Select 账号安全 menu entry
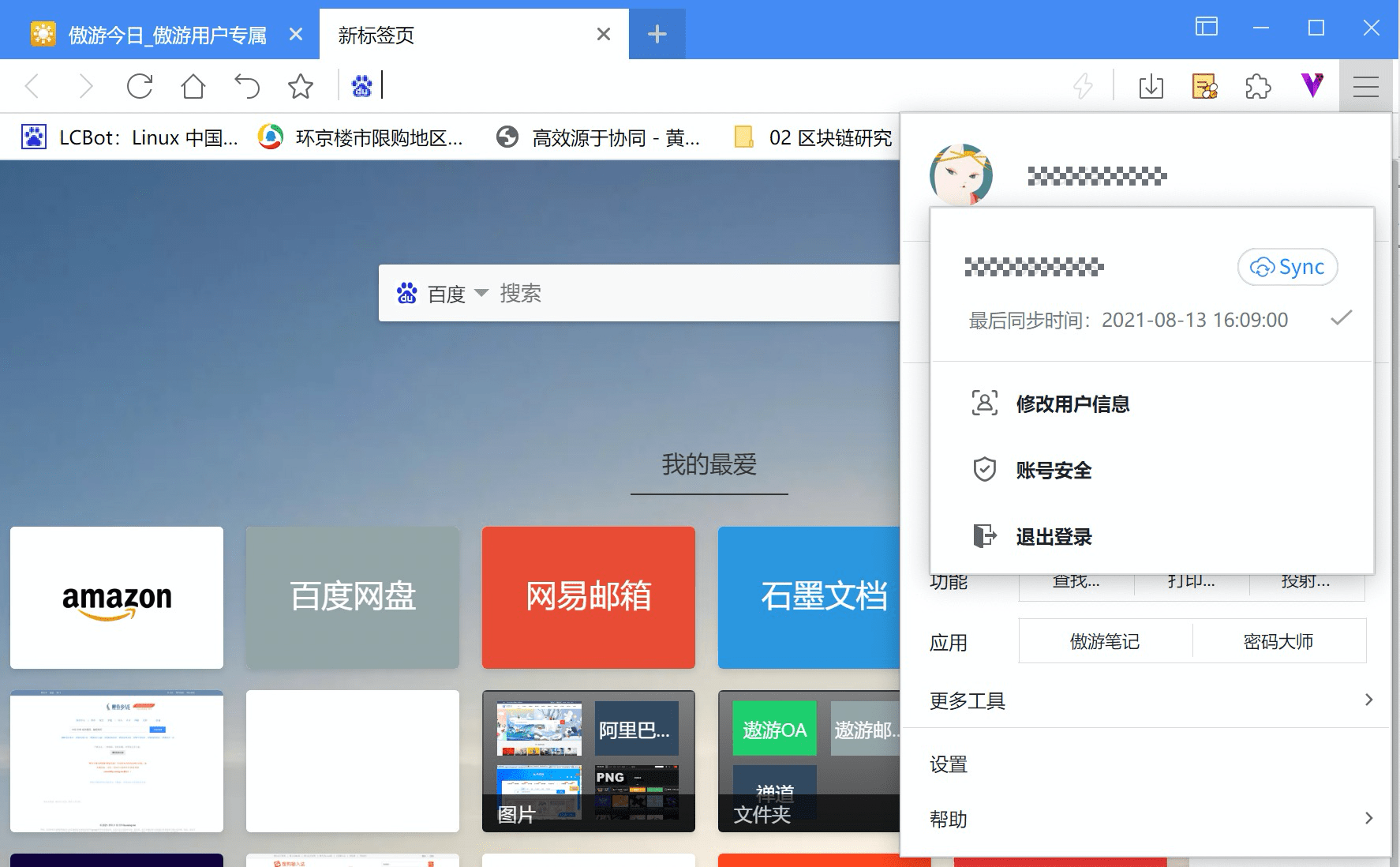The image size is (1400, 867). point(1152,470)
